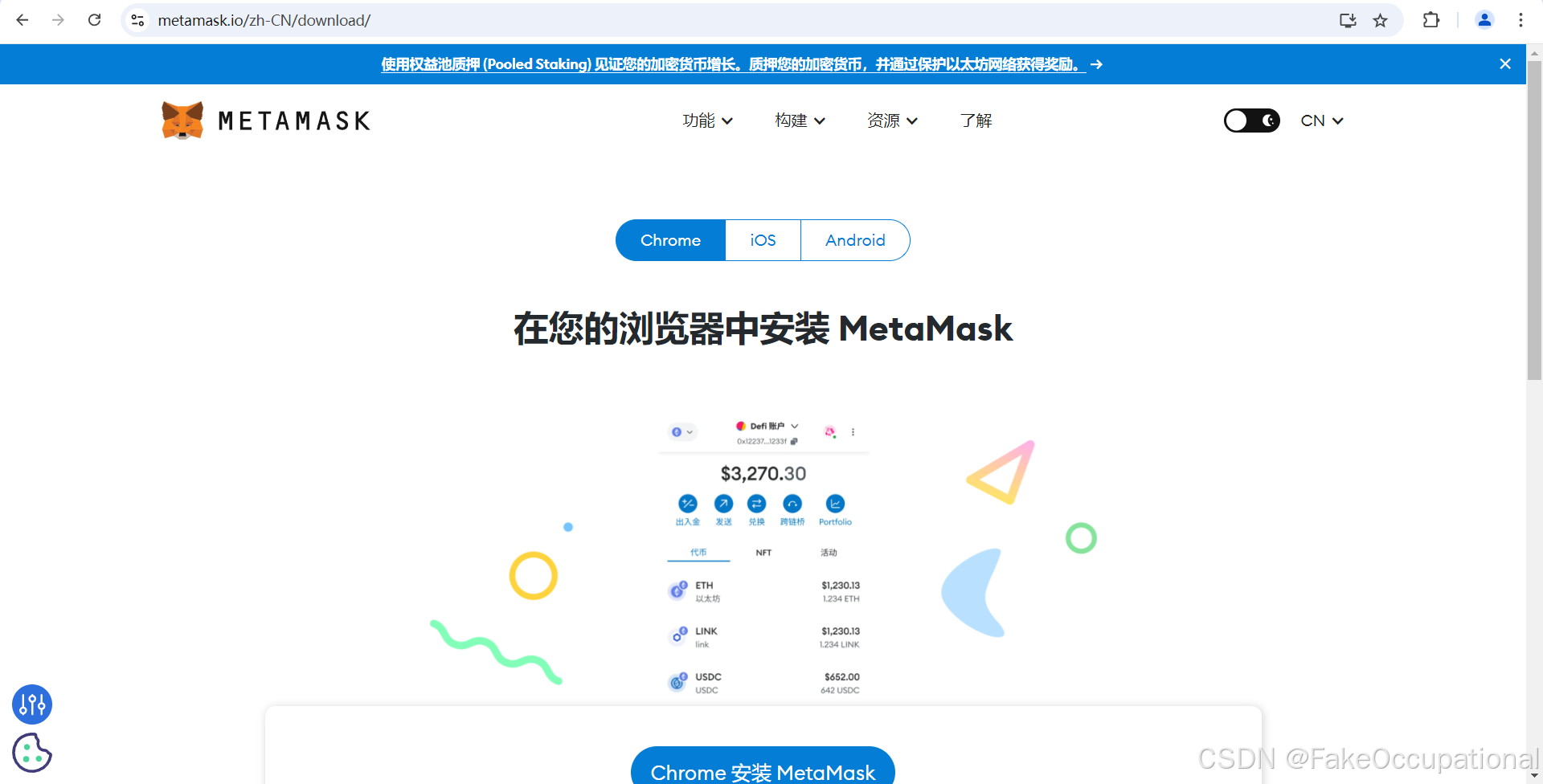Open the Chrome profile avatar

click(x=1484, y=20)
